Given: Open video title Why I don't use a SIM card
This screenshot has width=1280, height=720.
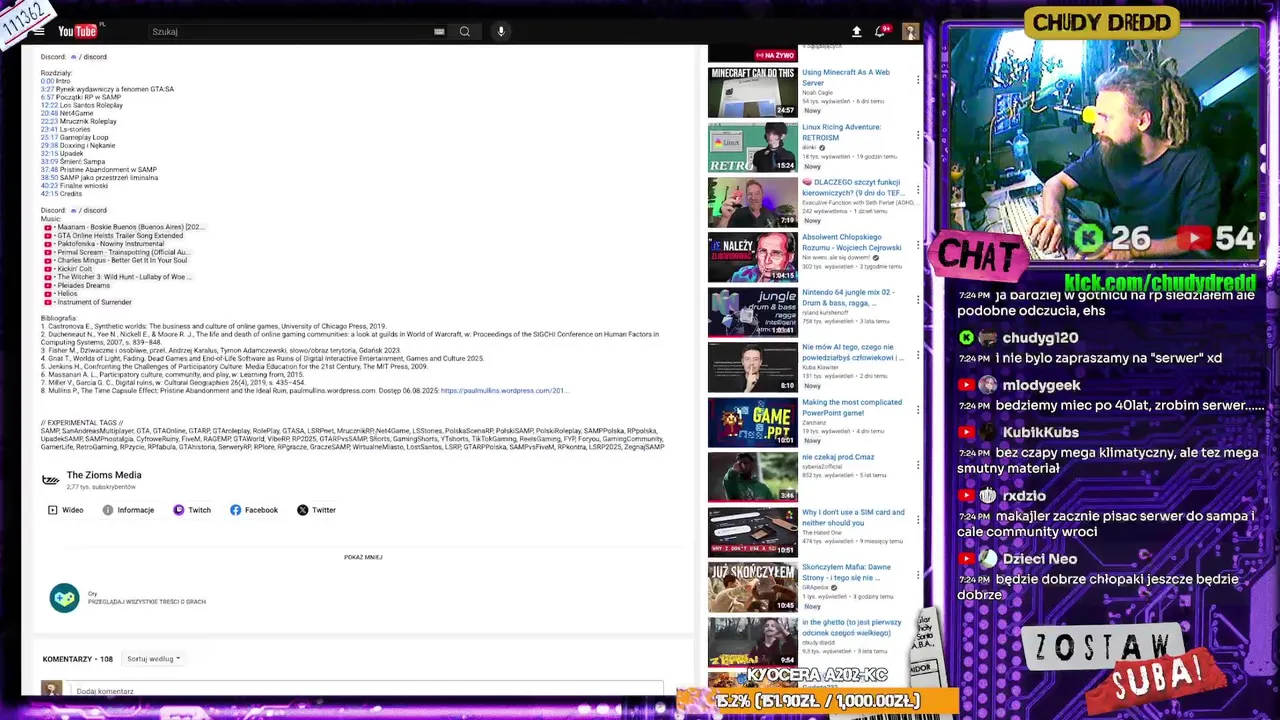Looking at the screenshot, I should [853, 517].
